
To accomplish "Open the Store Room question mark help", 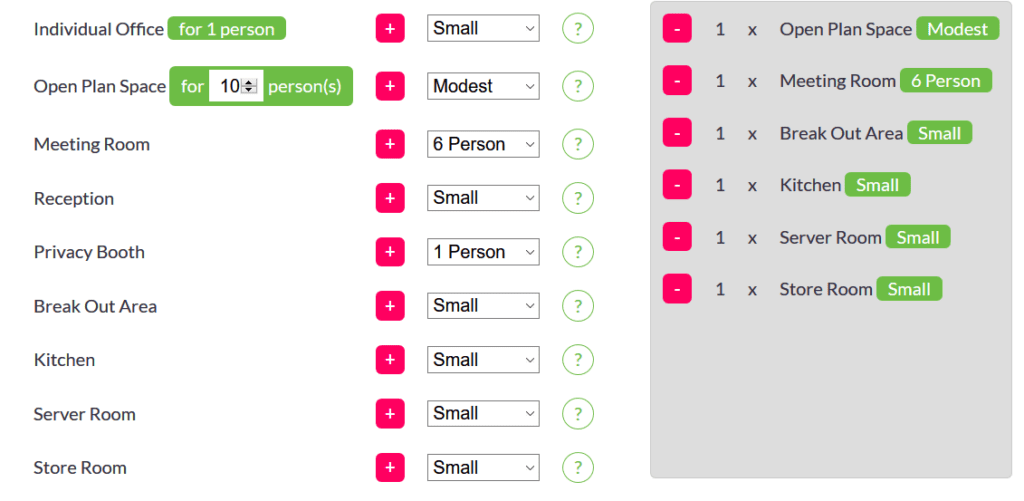I will (578, 468).
